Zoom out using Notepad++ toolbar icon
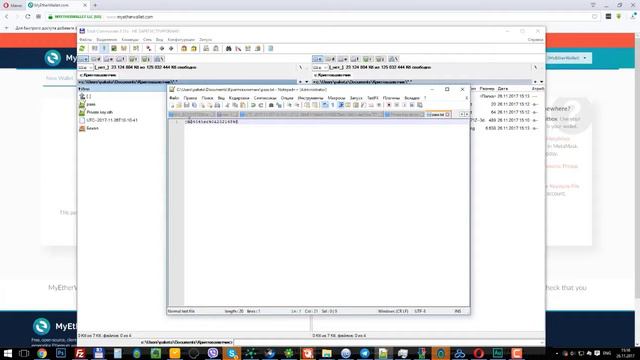This screenshot has width=640, height=360. [x=297, y=105]
